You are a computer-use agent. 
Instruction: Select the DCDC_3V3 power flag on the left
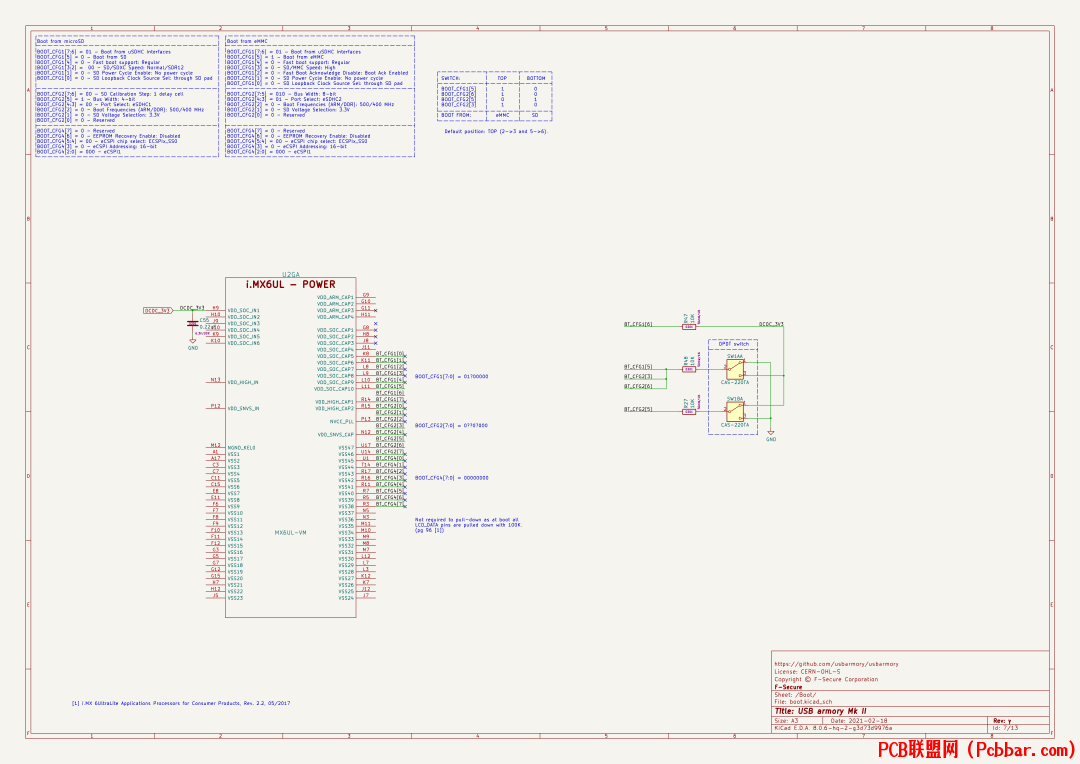(x=157, y=311)
